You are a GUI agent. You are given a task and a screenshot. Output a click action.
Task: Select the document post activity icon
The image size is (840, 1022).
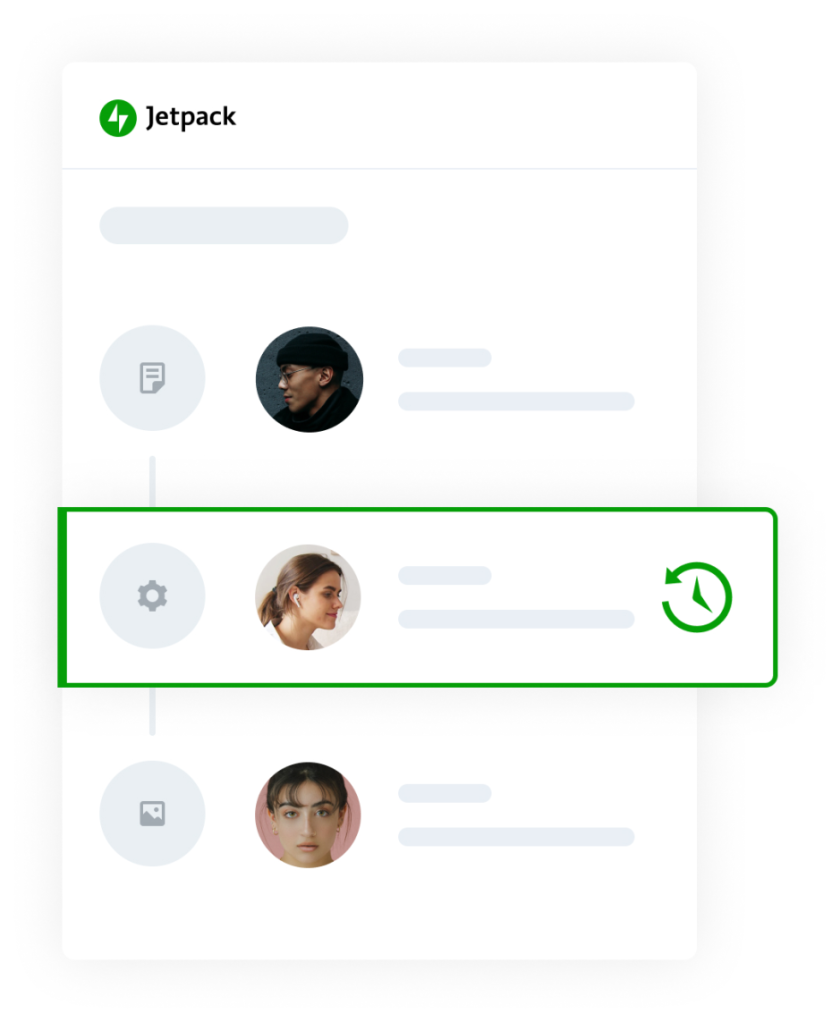[152, 378]
